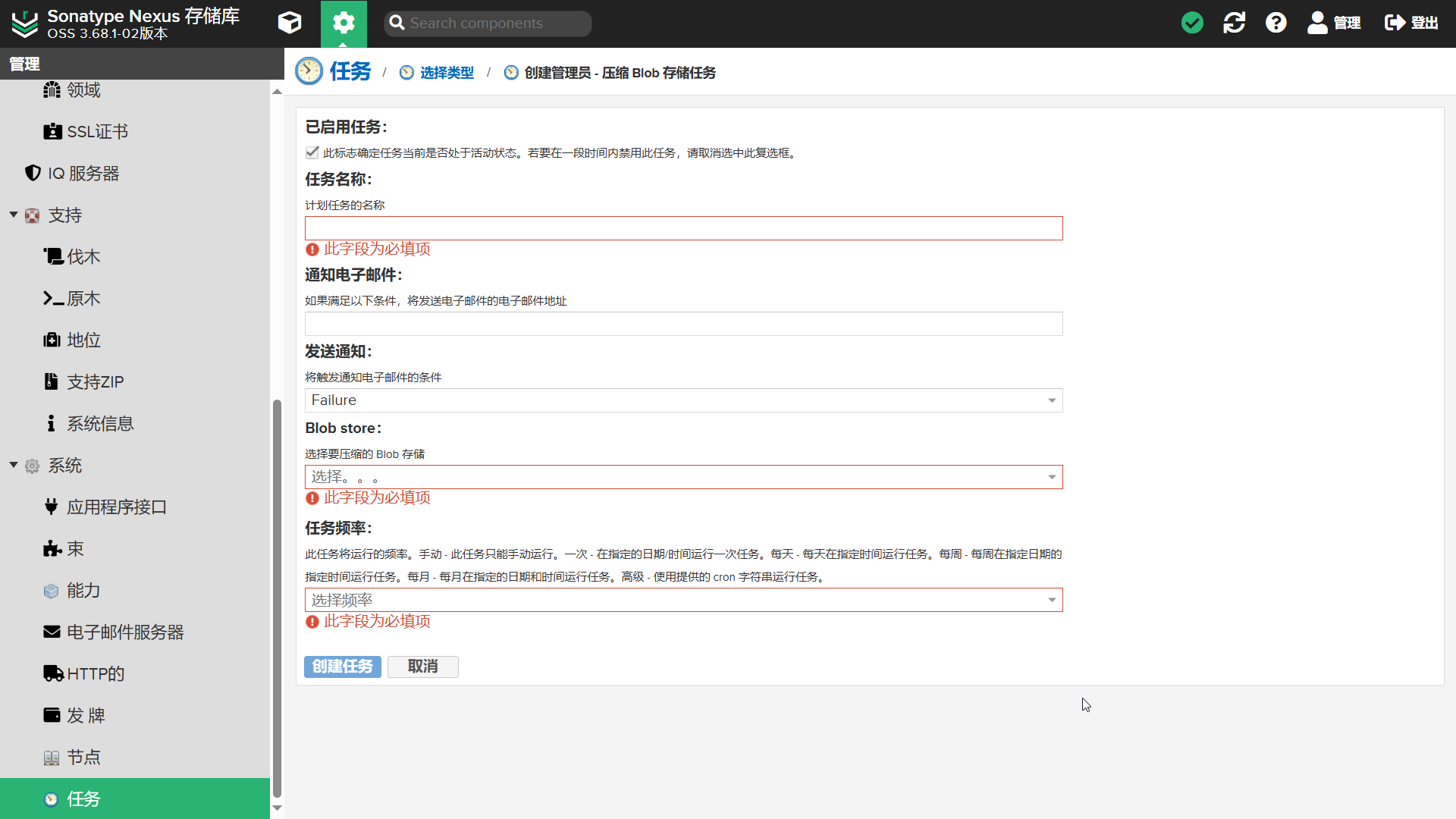This screenshot has width=1456, height=819.
Task: Open the 支持ZIP sidebar item
Action: [x=94, y=382]
